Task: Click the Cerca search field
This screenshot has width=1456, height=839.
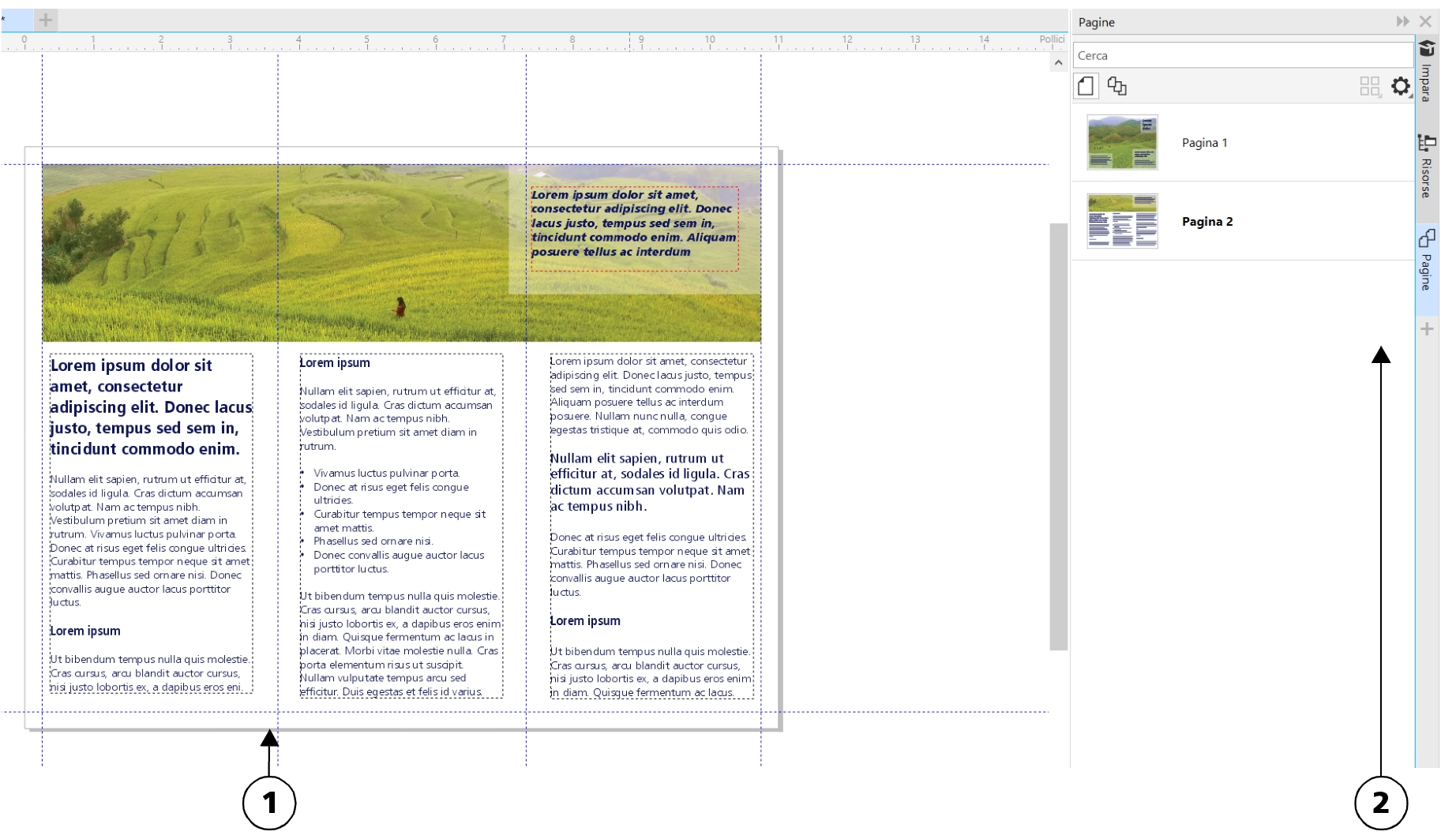Action: click(1241, 55)
